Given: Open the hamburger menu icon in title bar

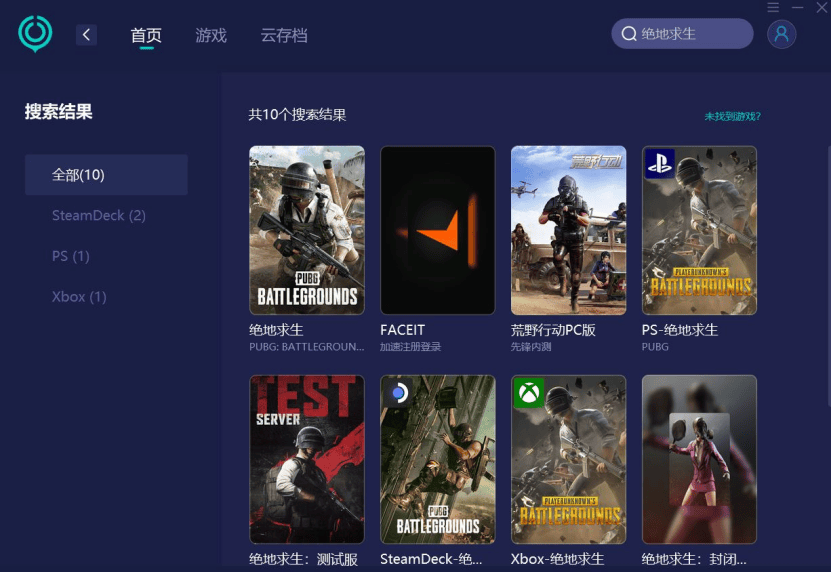Looking at the screenshot, I should coord(773,7).
